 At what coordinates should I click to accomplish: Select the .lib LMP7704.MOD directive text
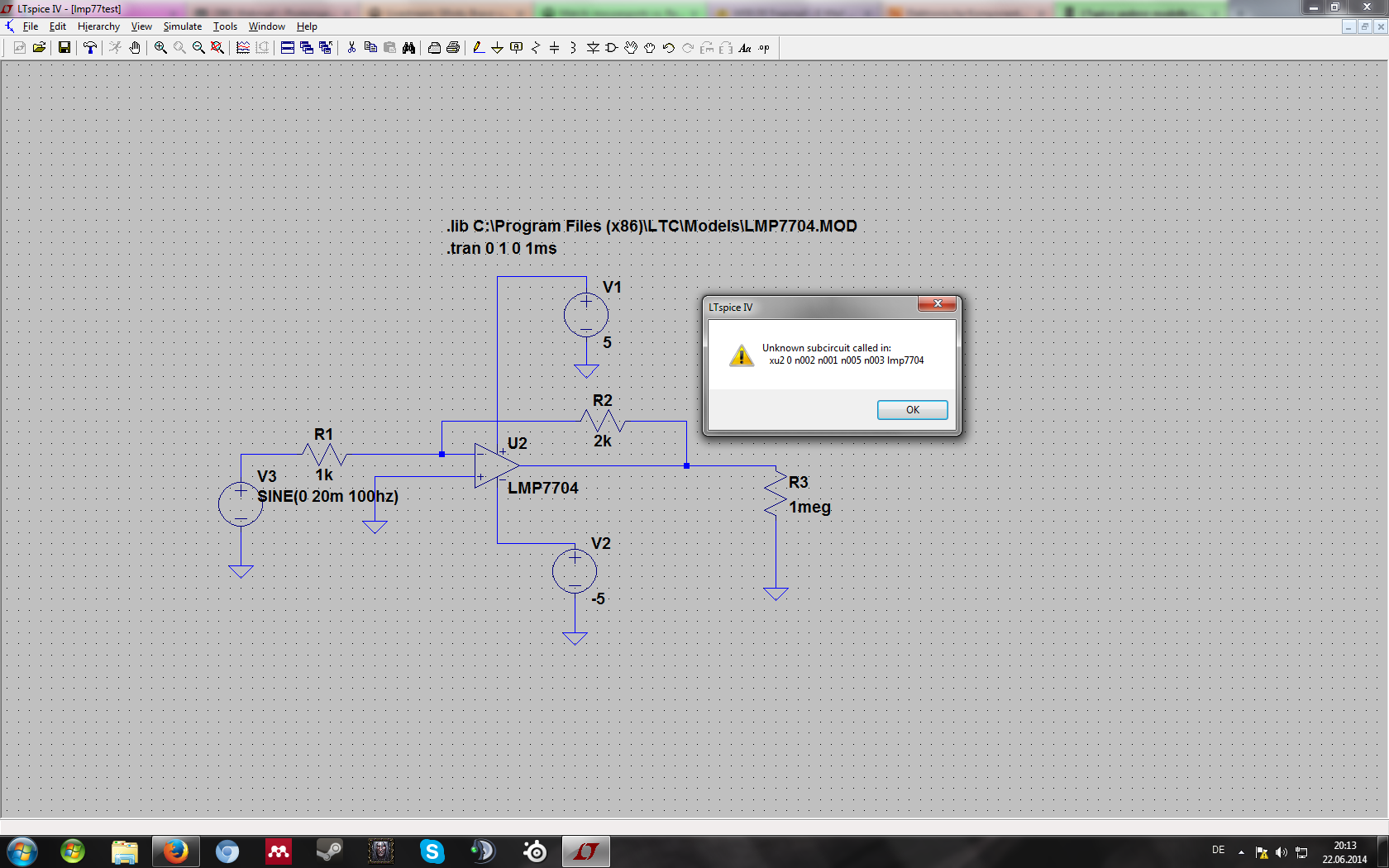coord(652,226)
